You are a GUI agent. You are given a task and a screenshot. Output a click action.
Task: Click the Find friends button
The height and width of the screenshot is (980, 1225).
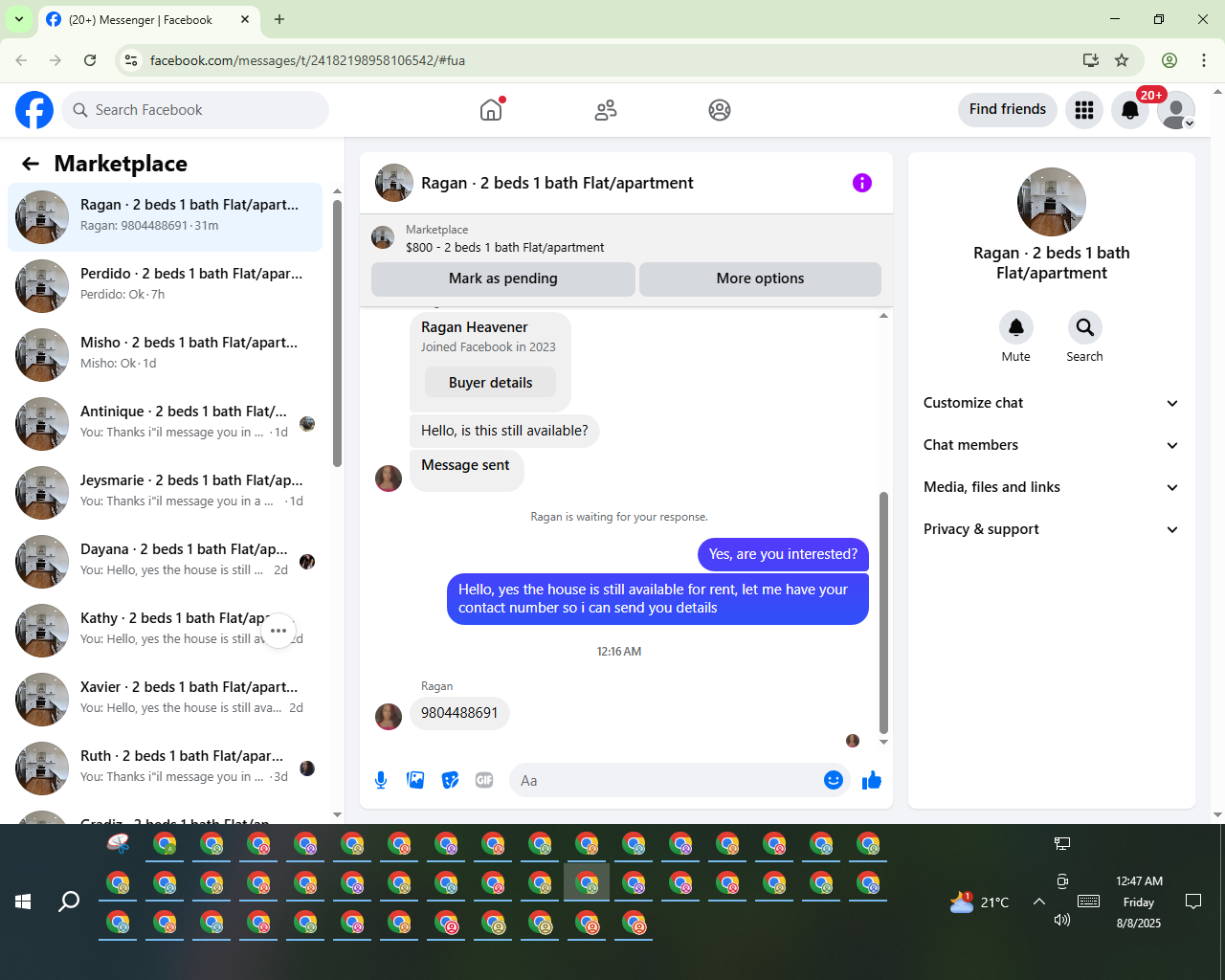tap(1008, 109)
